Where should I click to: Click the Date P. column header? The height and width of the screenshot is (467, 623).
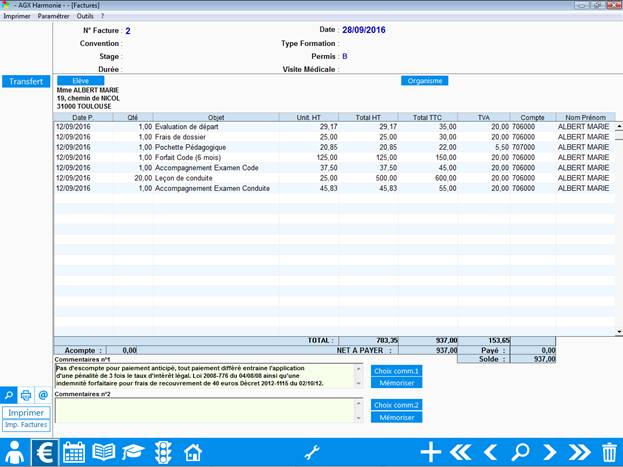pyautogui.click(x=83, y=118)
